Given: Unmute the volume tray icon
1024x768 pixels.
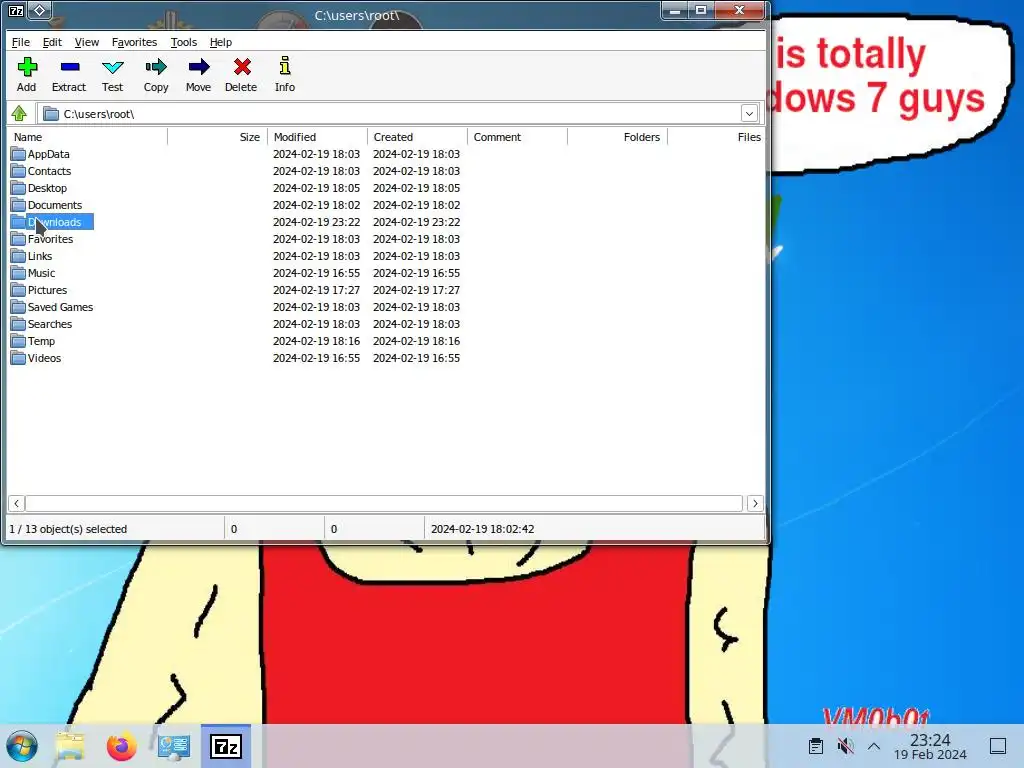Looking at the screenshot, I should point(845,746).
